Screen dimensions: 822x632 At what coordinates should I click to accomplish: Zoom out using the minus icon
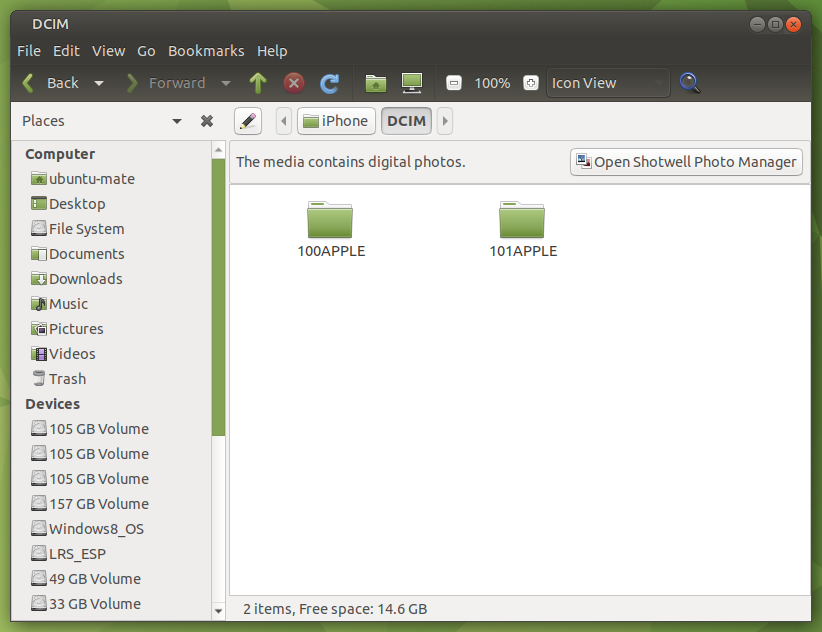[454, 83]
